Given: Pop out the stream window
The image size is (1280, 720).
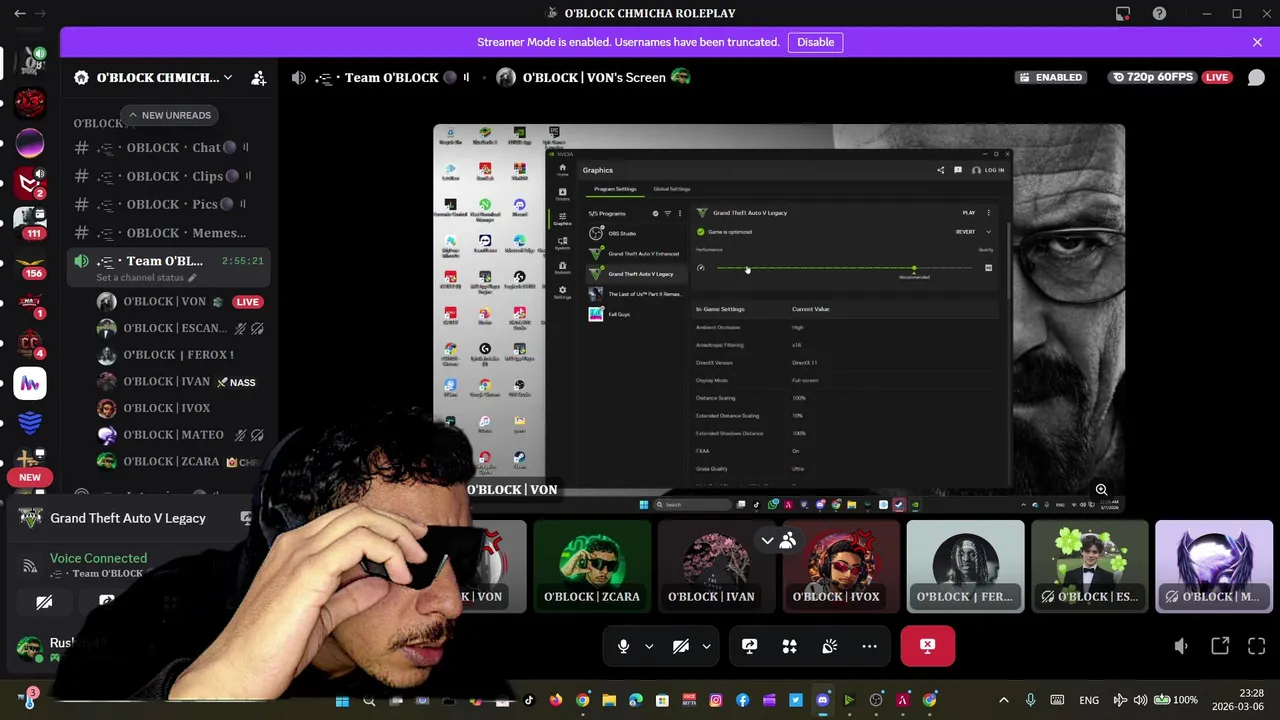Looking at the screenshot, I should click(1220, 646).
